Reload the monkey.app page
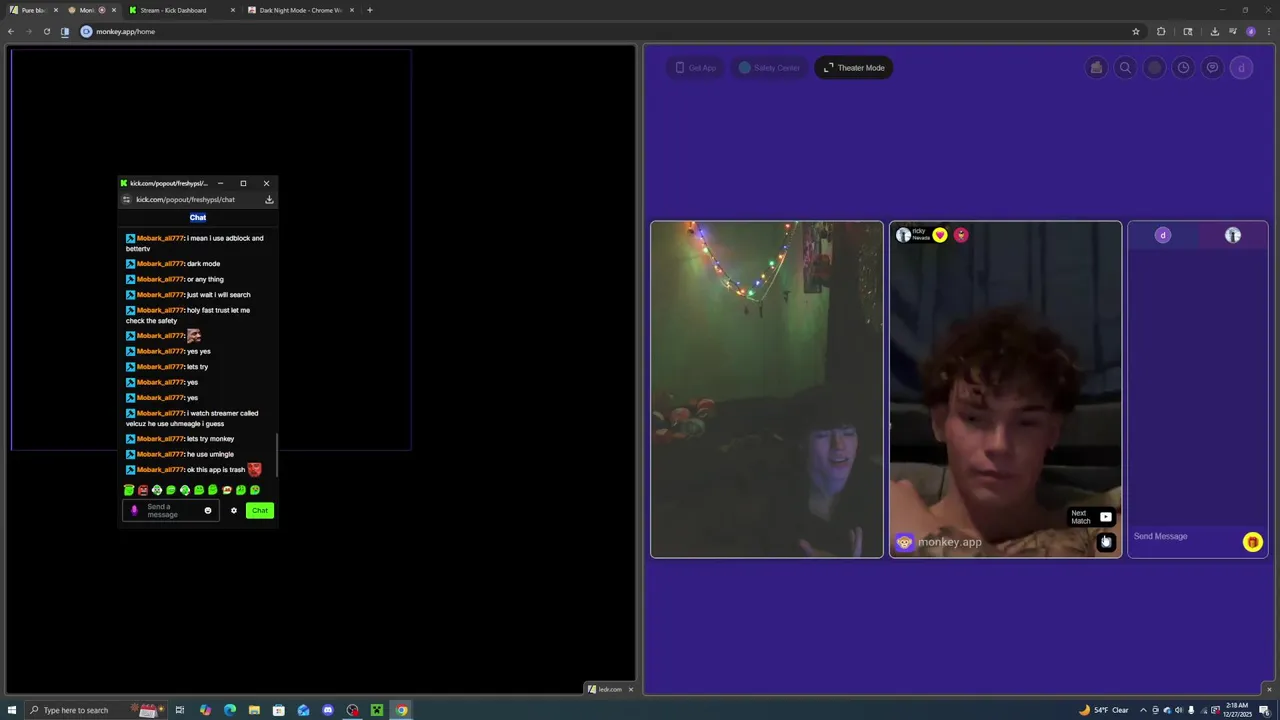 46,32
